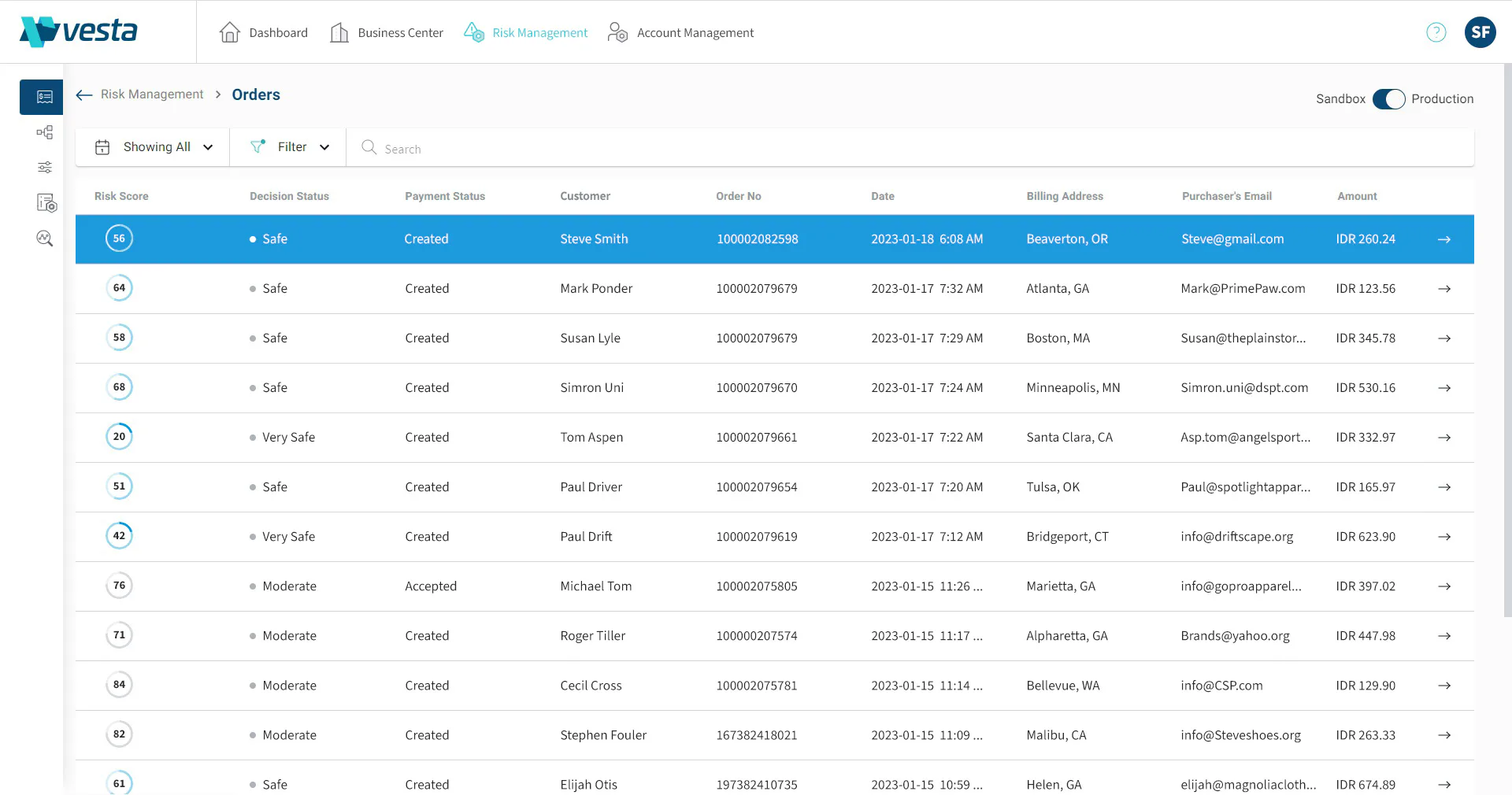The image size is (1512, 795).
Task: Open the sliders settings sidebar icon
Action: (x=45, y=167)
